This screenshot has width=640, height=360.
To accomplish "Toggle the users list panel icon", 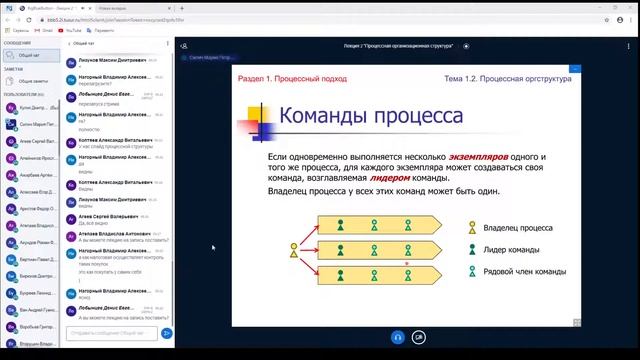I will 184,46.
